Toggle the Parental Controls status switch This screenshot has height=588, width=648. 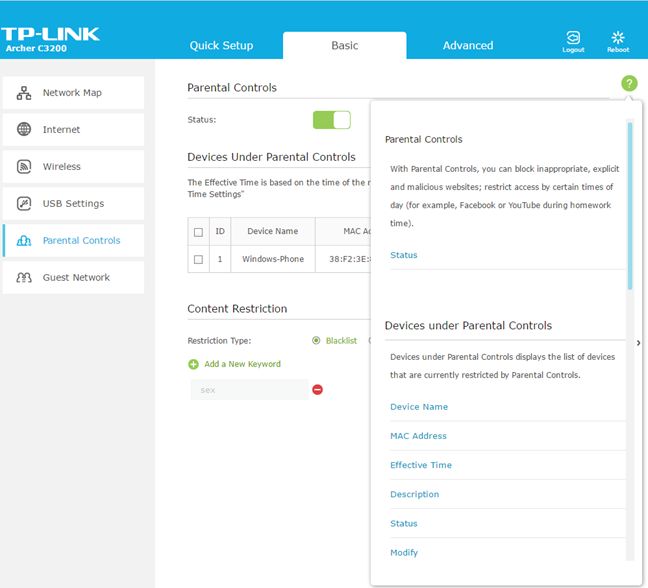tap(332, 120)
